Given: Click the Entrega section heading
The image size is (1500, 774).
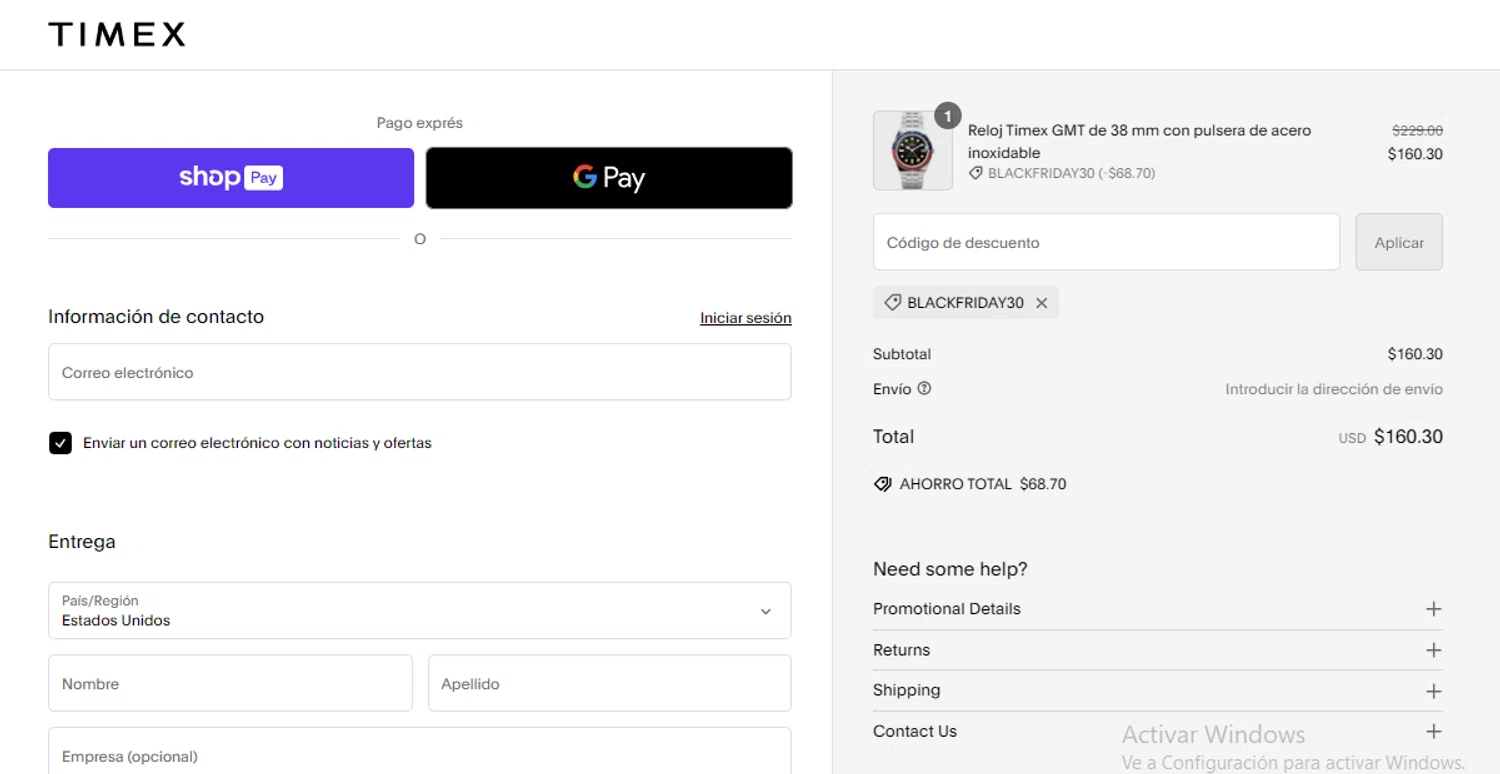Looking at the screenshot, I should pos(82,542).
